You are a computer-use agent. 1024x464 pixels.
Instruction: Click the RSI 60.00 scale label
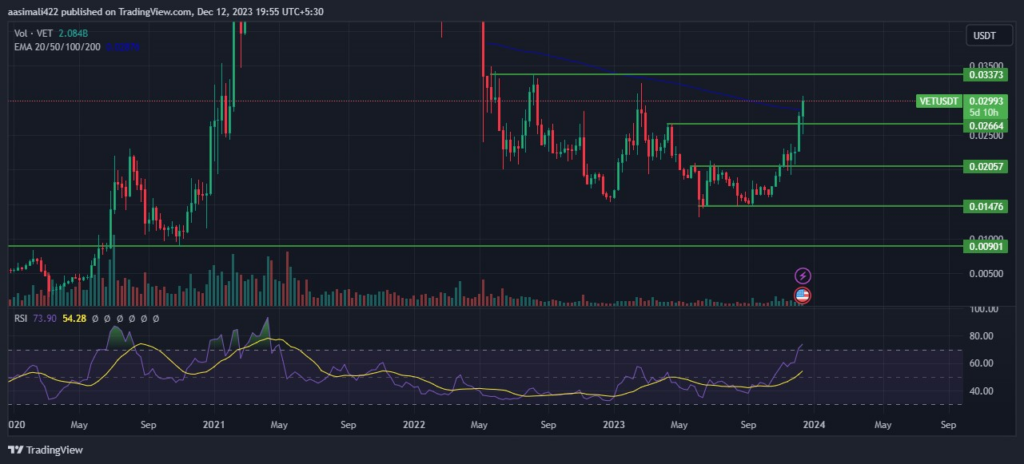point(982,363)
